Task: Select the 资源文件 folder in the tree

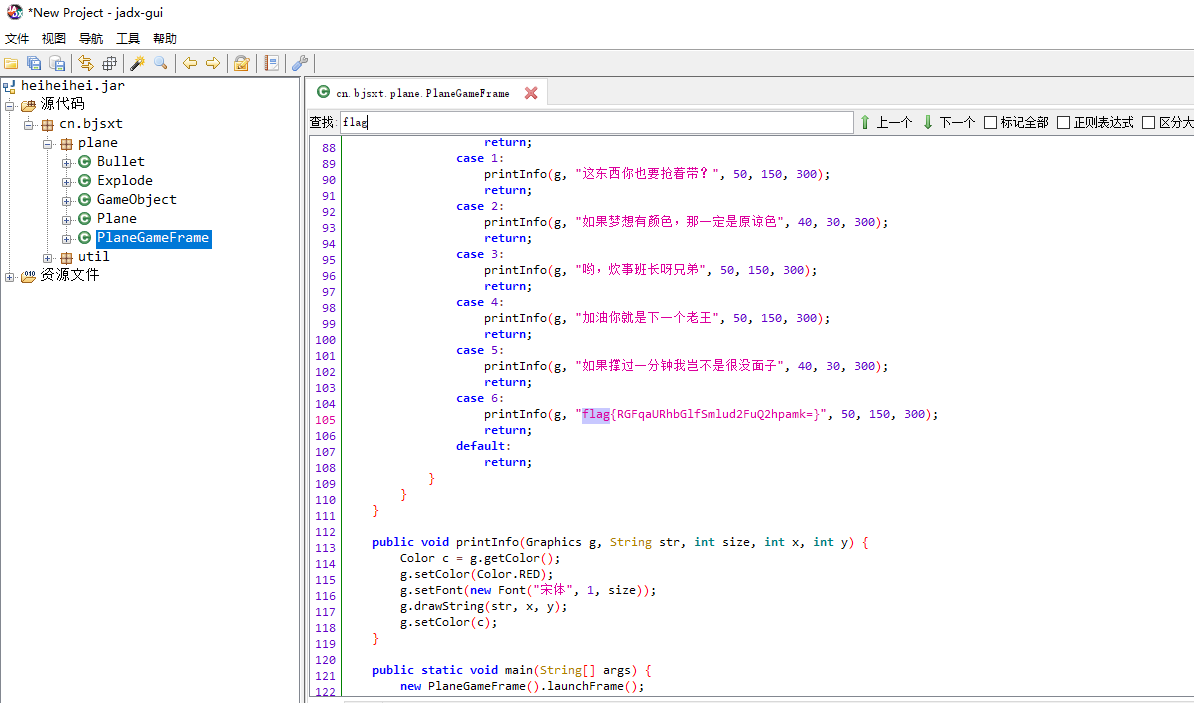Action: [x=69, y=275]
